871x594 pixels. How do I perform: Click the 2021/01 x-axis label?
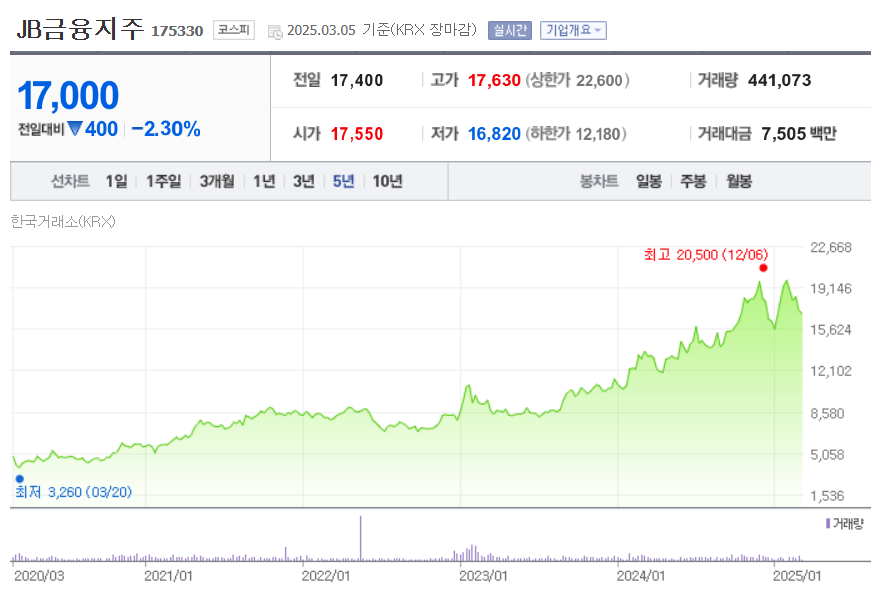click(x=168, y=576)
